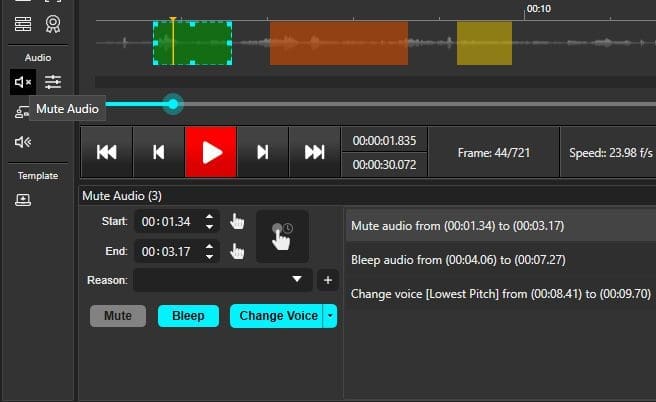
Task: Add a new reason with plus button
Action: click(x=328, y=280)
